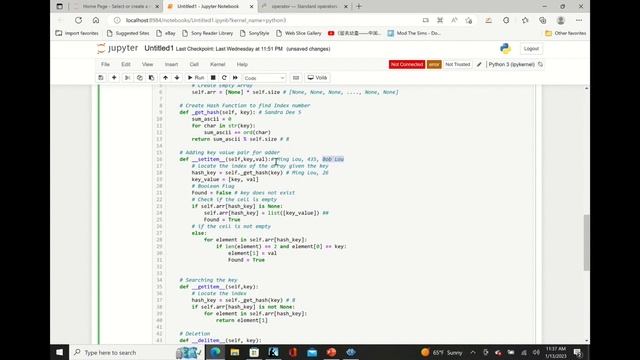The image size is (640, 360).
Task: Save the notebook with the save icon
Action: click(x=101, y=78)
